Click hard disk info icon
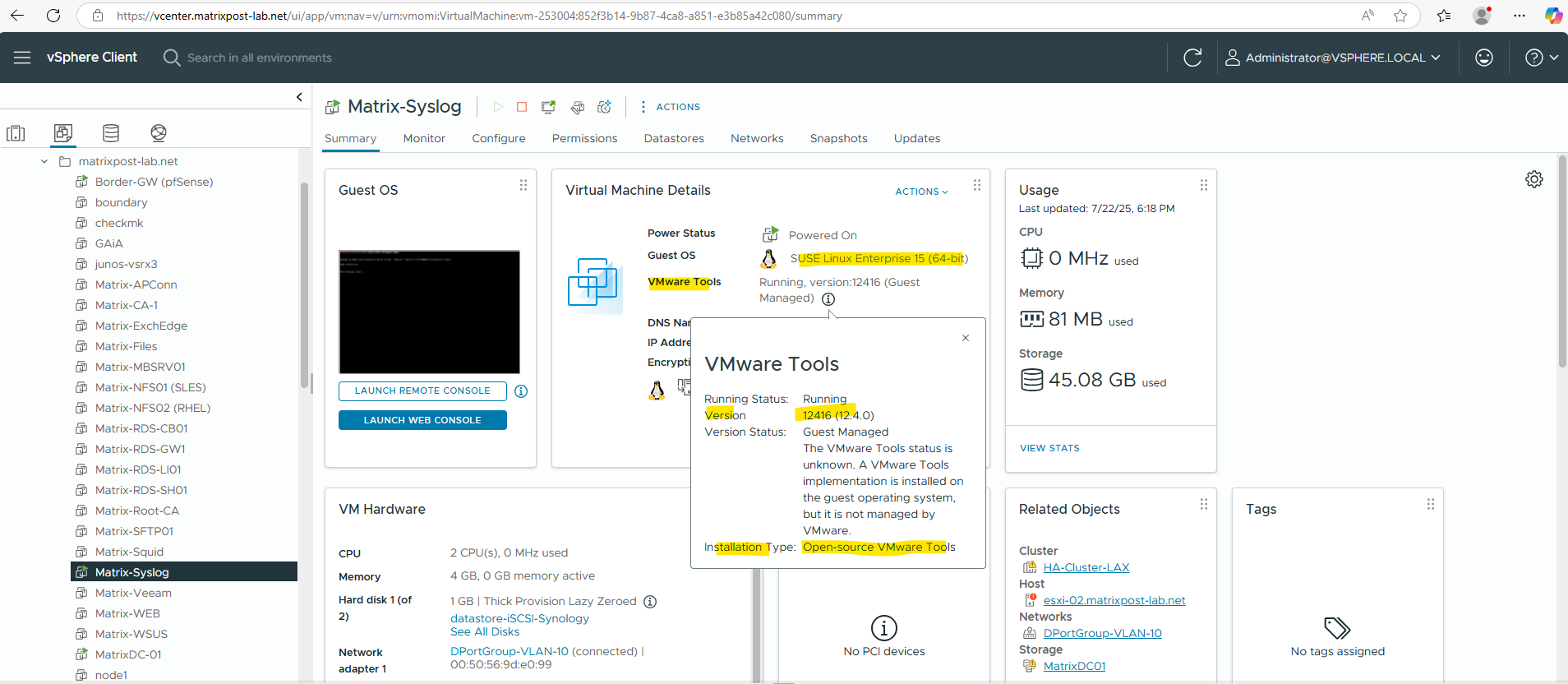Viewport: 1568px width, 684px height. coord(650,602)
